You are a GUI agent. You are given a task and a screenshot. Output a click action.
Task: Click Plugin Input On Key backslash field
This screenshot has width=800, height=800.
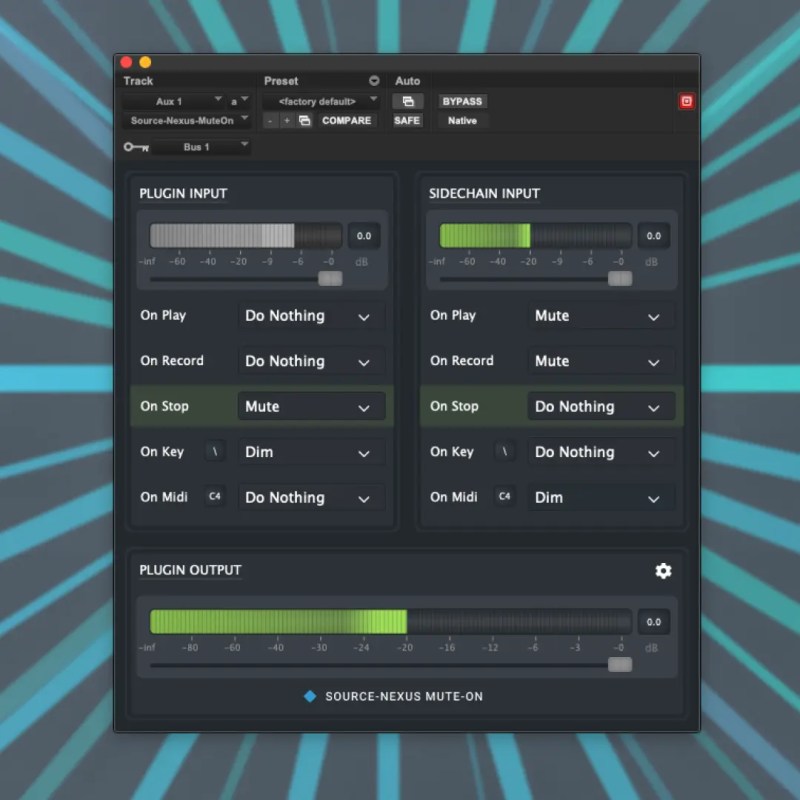(215, 452)
